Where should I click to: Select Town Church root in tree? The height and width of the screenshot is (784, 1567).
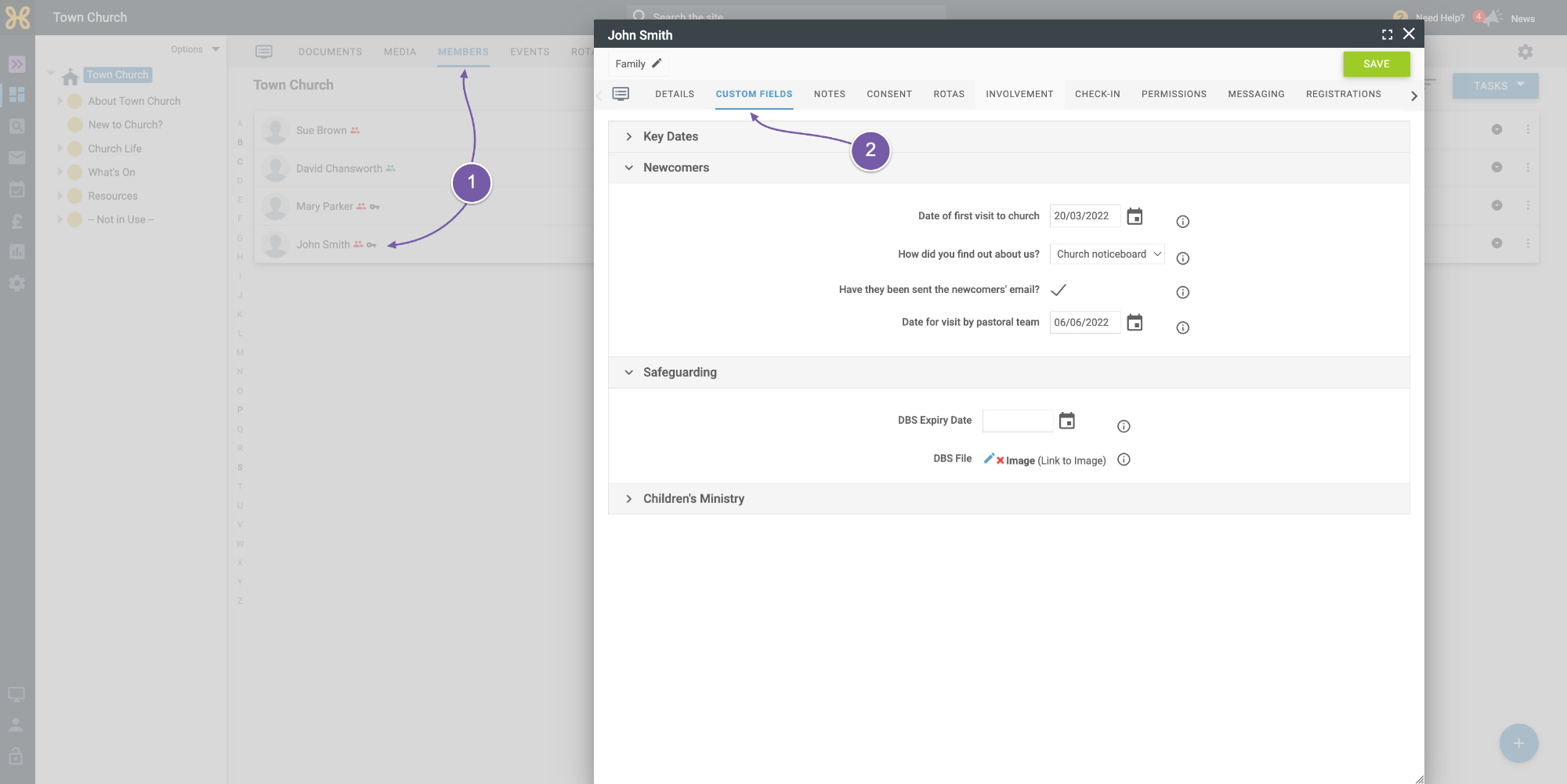pos(118,75)
